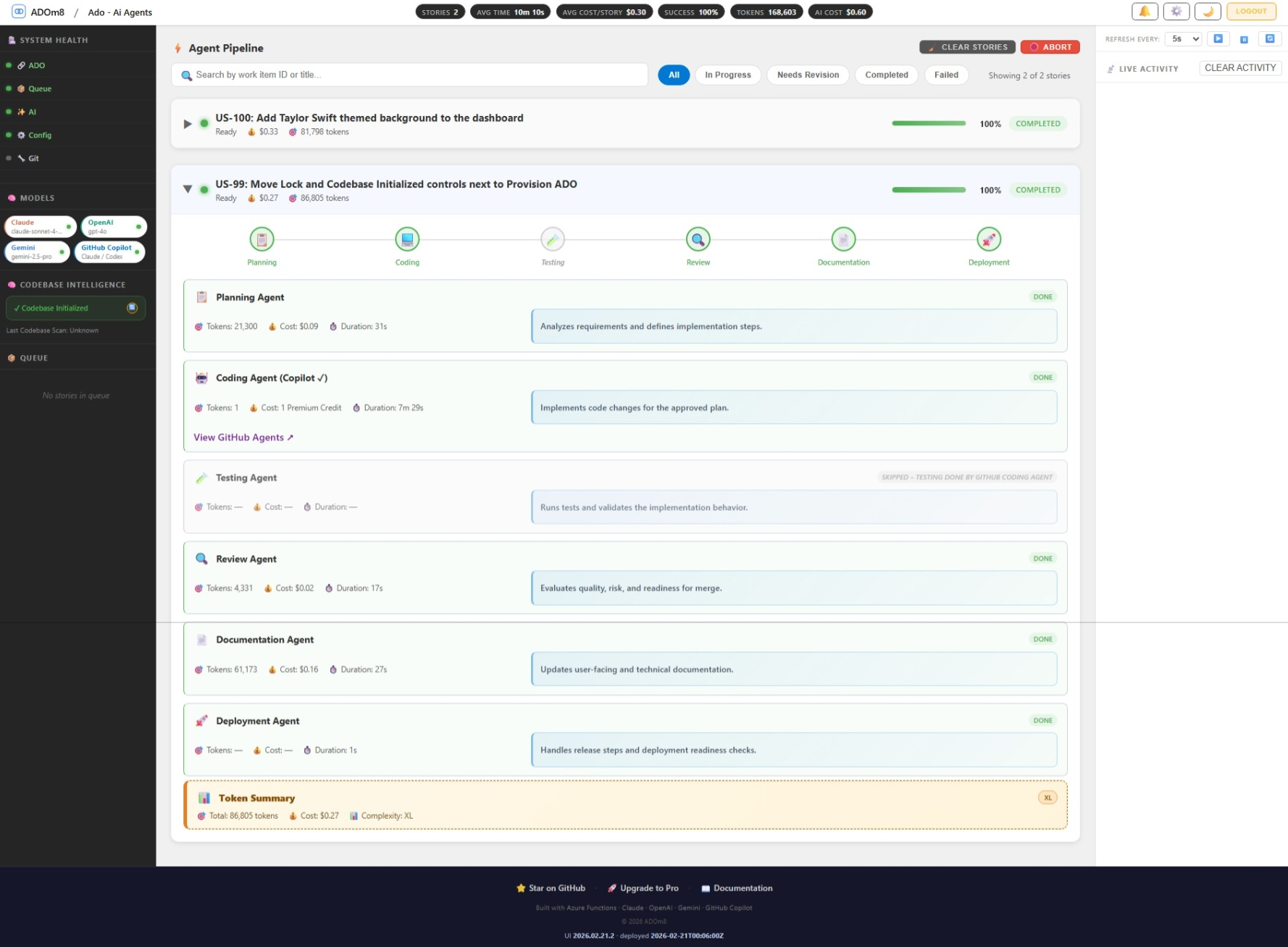Click the Deployment rocket icon in the pipeline
This screenshot has width=1288, height=947.
[x=988, y=239]
